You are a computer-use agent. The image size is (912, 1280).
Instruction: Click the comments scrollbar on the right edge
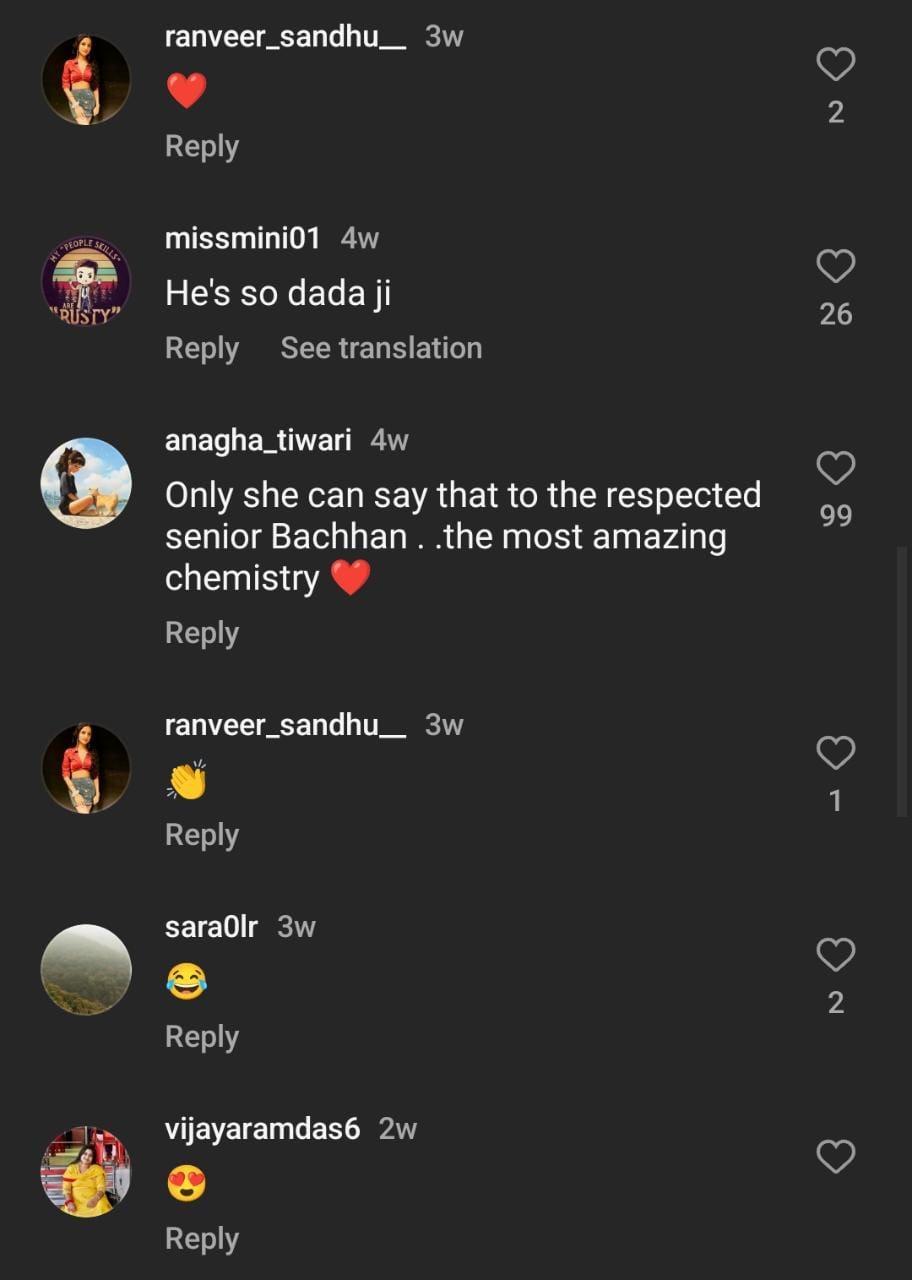[904, 680]
